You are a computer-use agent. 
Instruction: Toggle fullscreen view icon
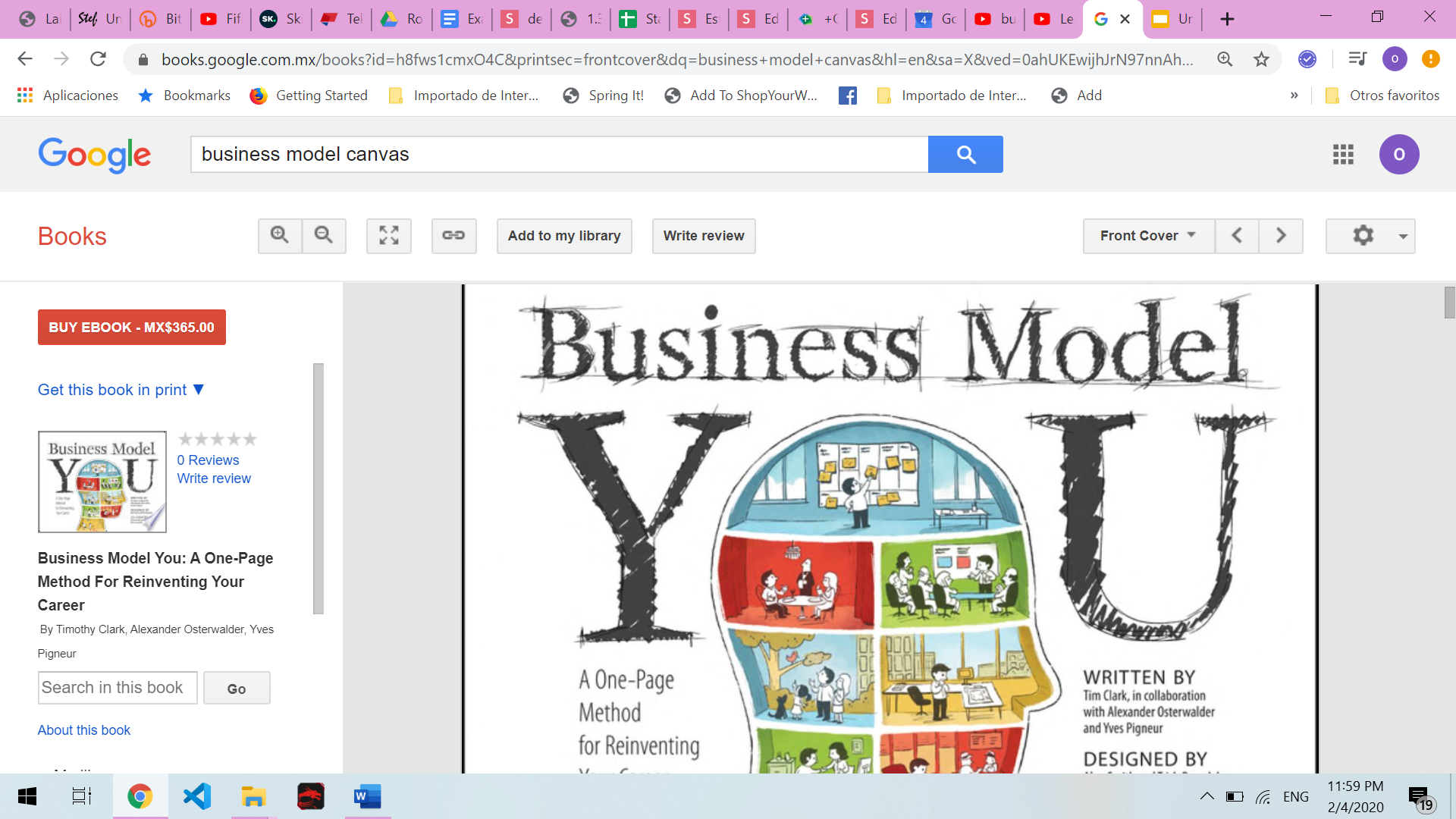389,236
